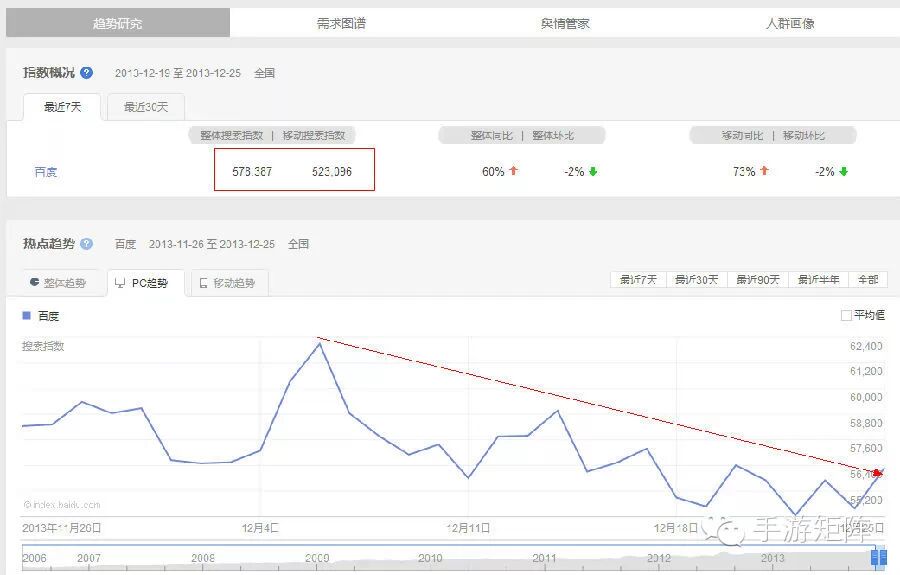Switch to PC趋势 chart tab
900x575 pixels.
click(x=146, y=283)
